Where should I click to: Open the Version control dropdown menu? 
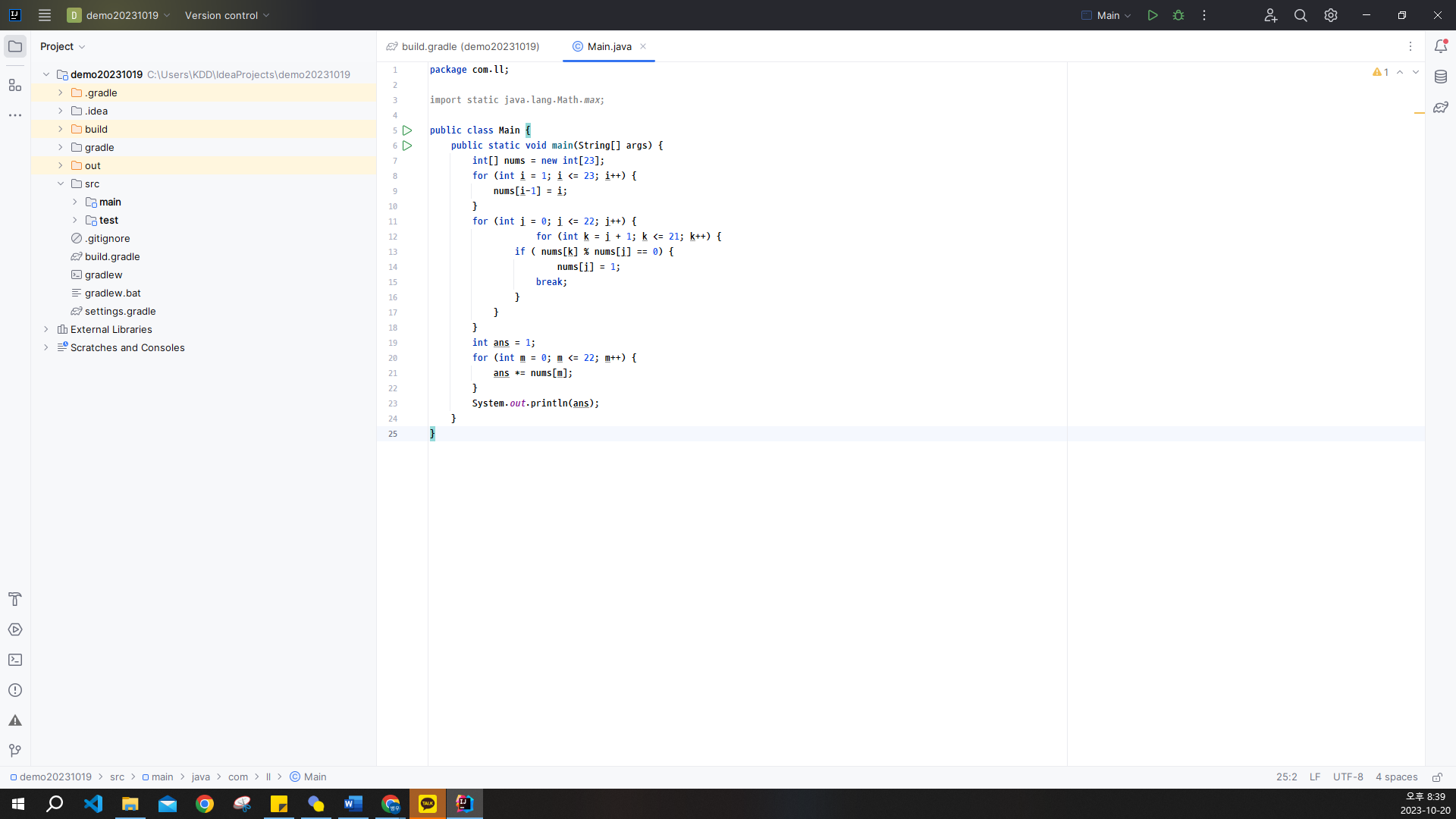pyautogui.click(x=227, y=15)
